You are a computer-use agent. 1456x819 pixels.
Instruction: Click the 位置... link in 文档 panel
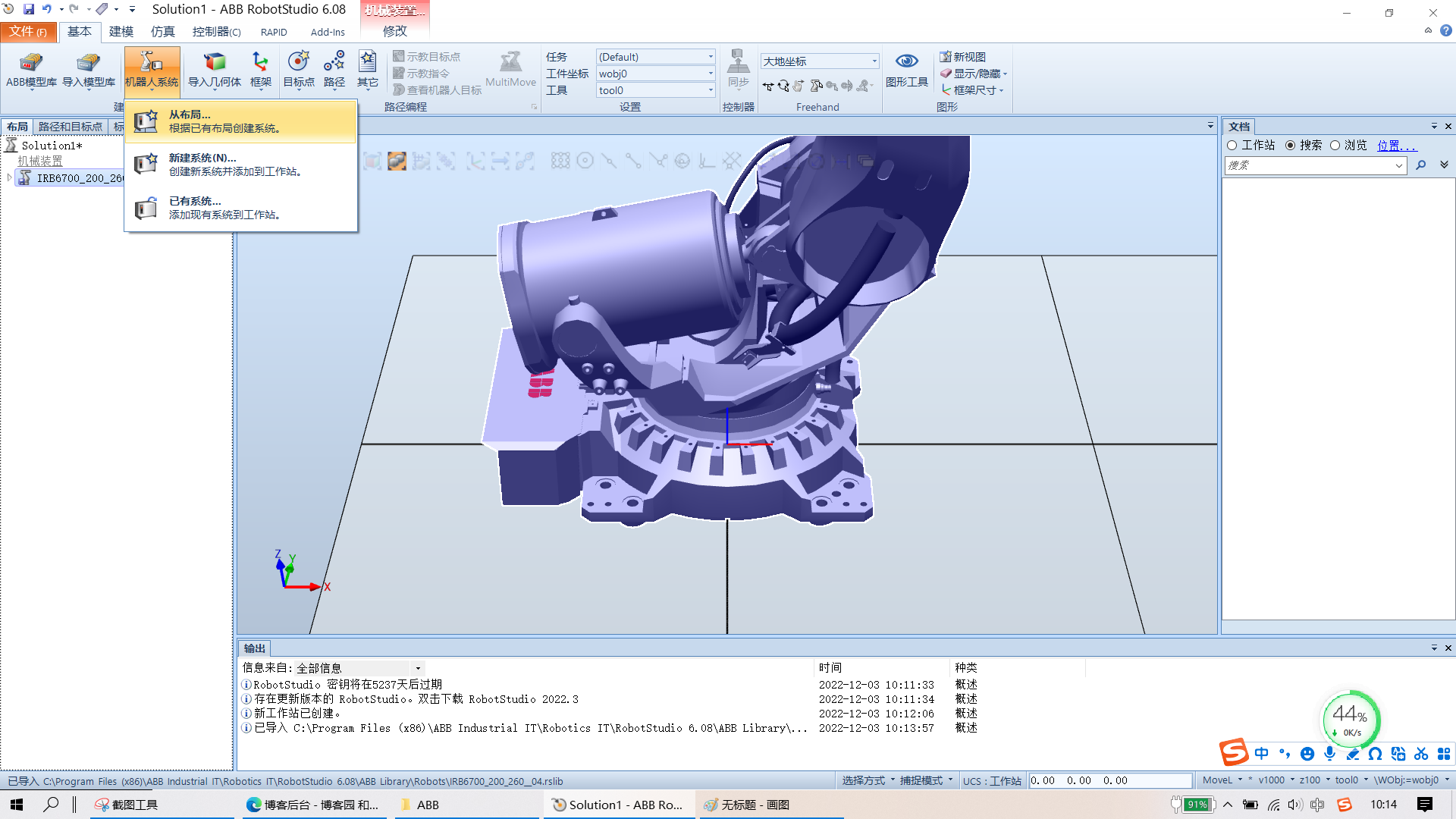point(1397,146)
